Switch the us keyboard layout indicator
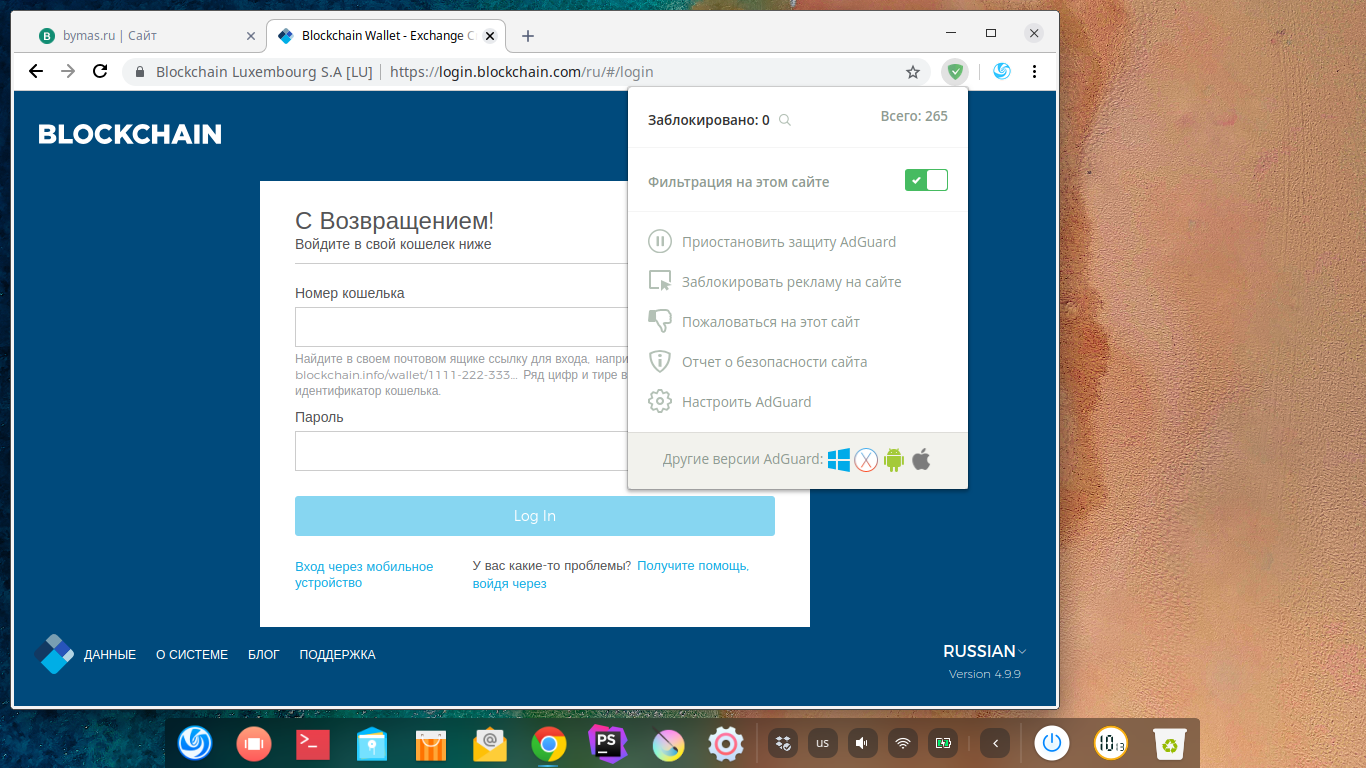Image resolution: width=1366 pixels, height=768 pixels. 822,743
